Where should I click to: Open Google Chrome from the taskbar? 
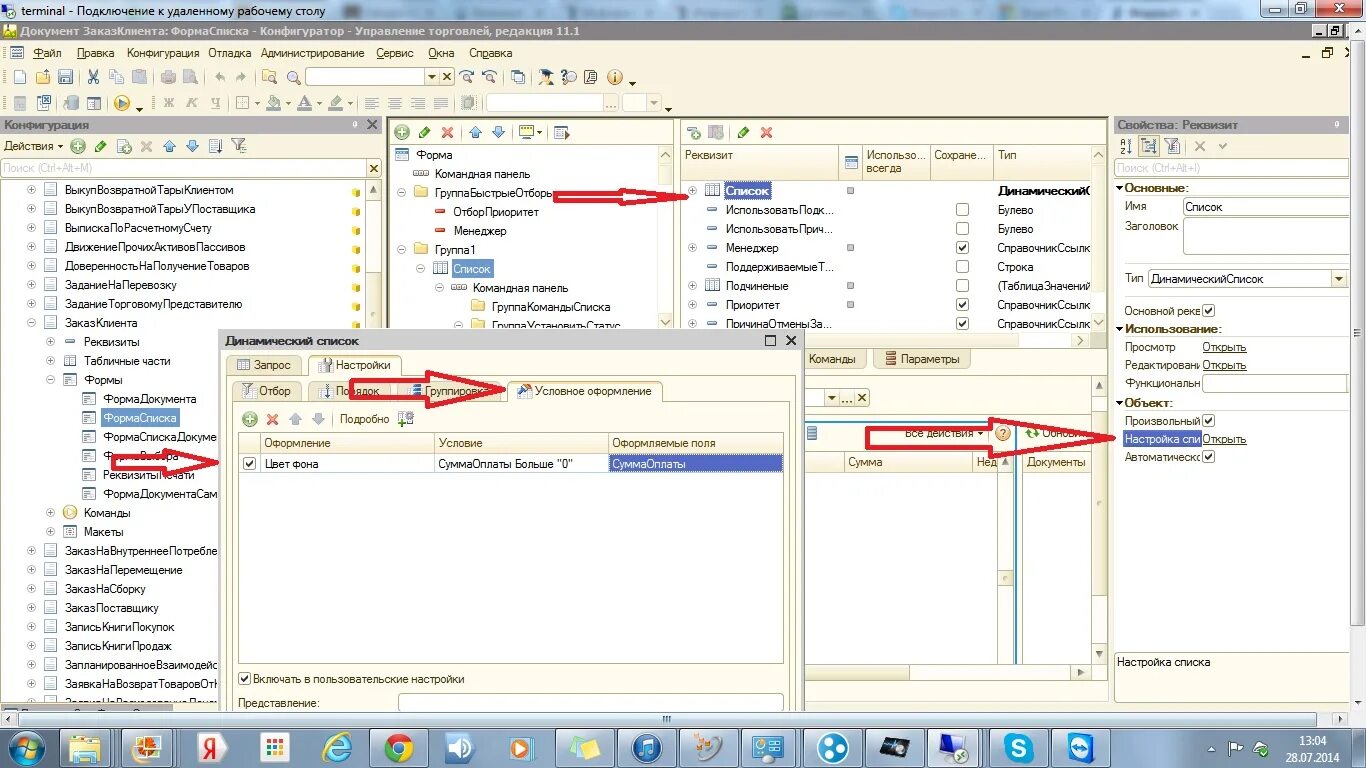399,747
